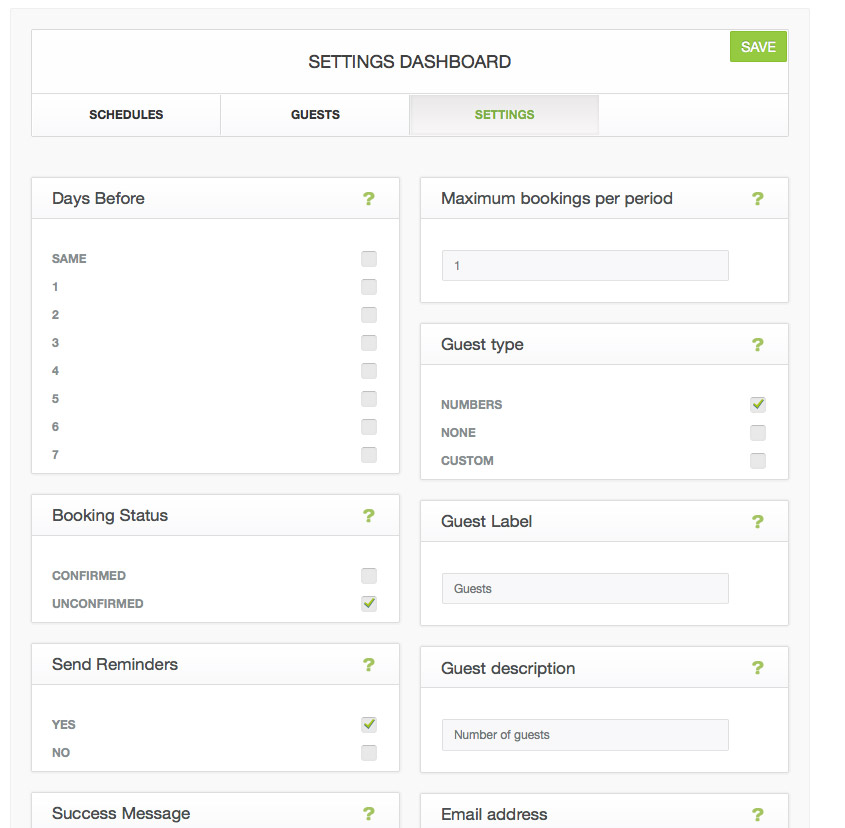Open help icon for Days Before
845x828 pixels.
tap(369, 199)
